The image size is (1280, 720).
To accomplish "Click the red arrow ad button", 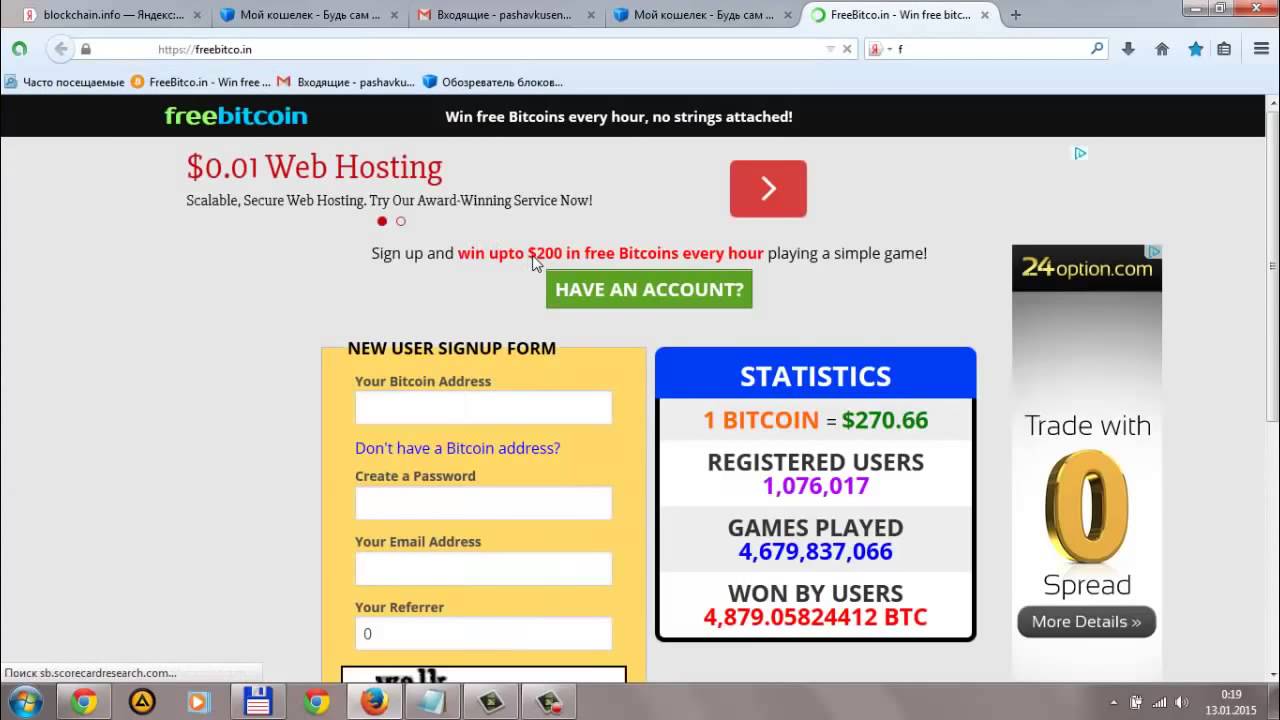I will click(x=768, y=188).
